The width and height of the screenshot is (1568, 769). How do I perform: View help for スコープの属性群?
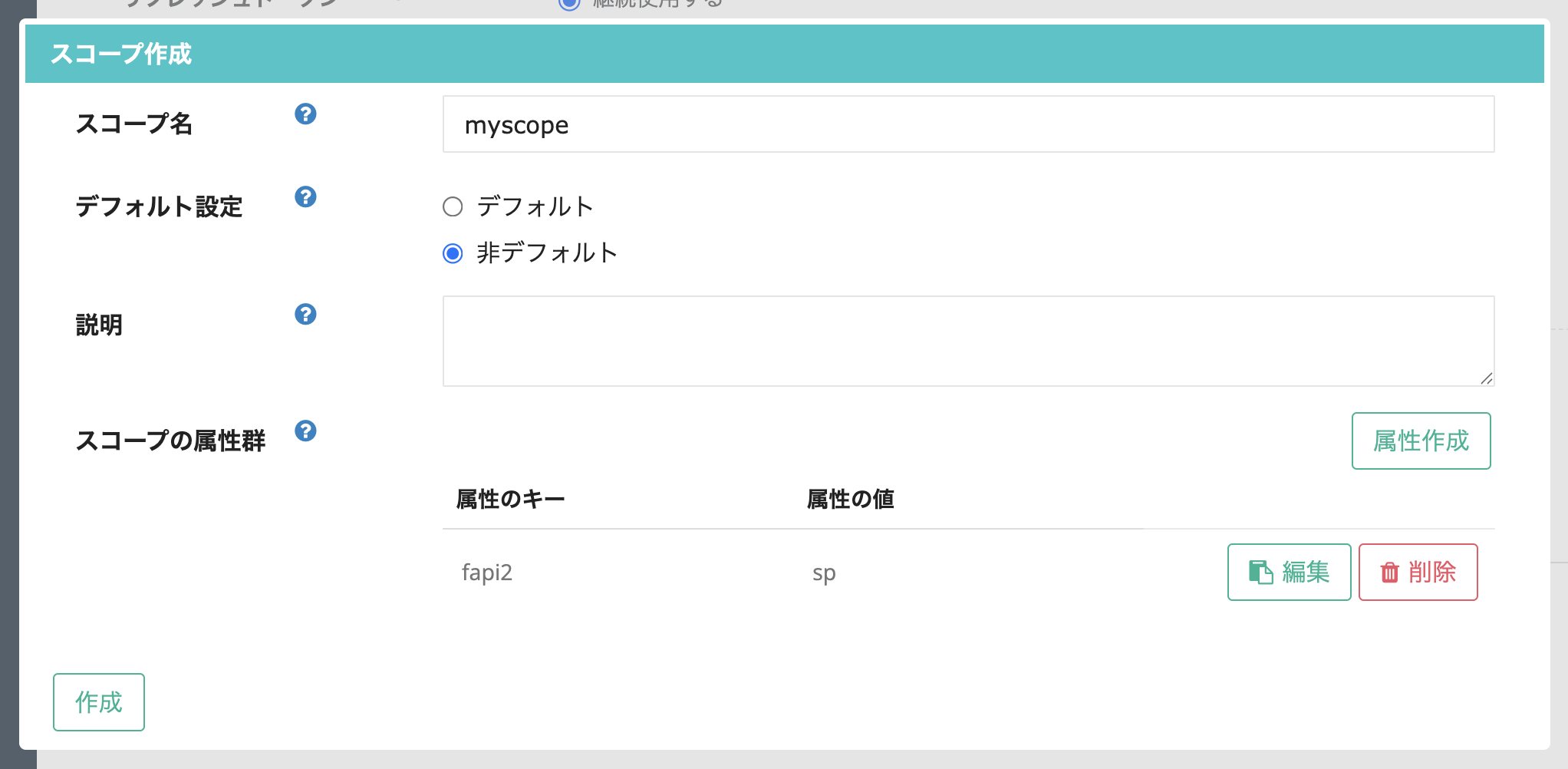tap(305, 431)
